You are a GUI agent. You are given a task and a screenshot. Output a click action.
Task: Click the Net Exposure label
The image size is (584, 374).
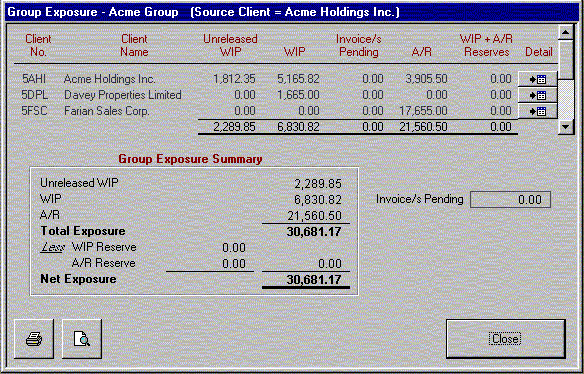(78, 279)
